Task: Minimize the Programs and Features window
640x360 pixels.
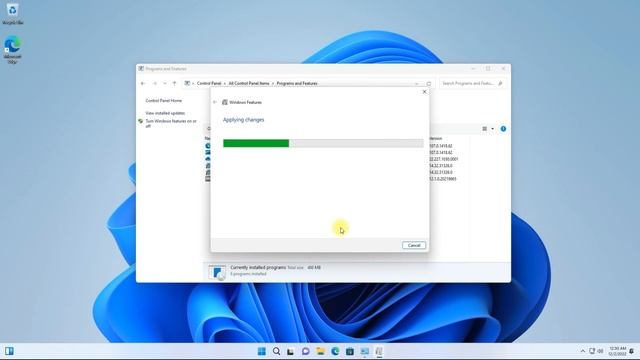Action: (473, 69)
